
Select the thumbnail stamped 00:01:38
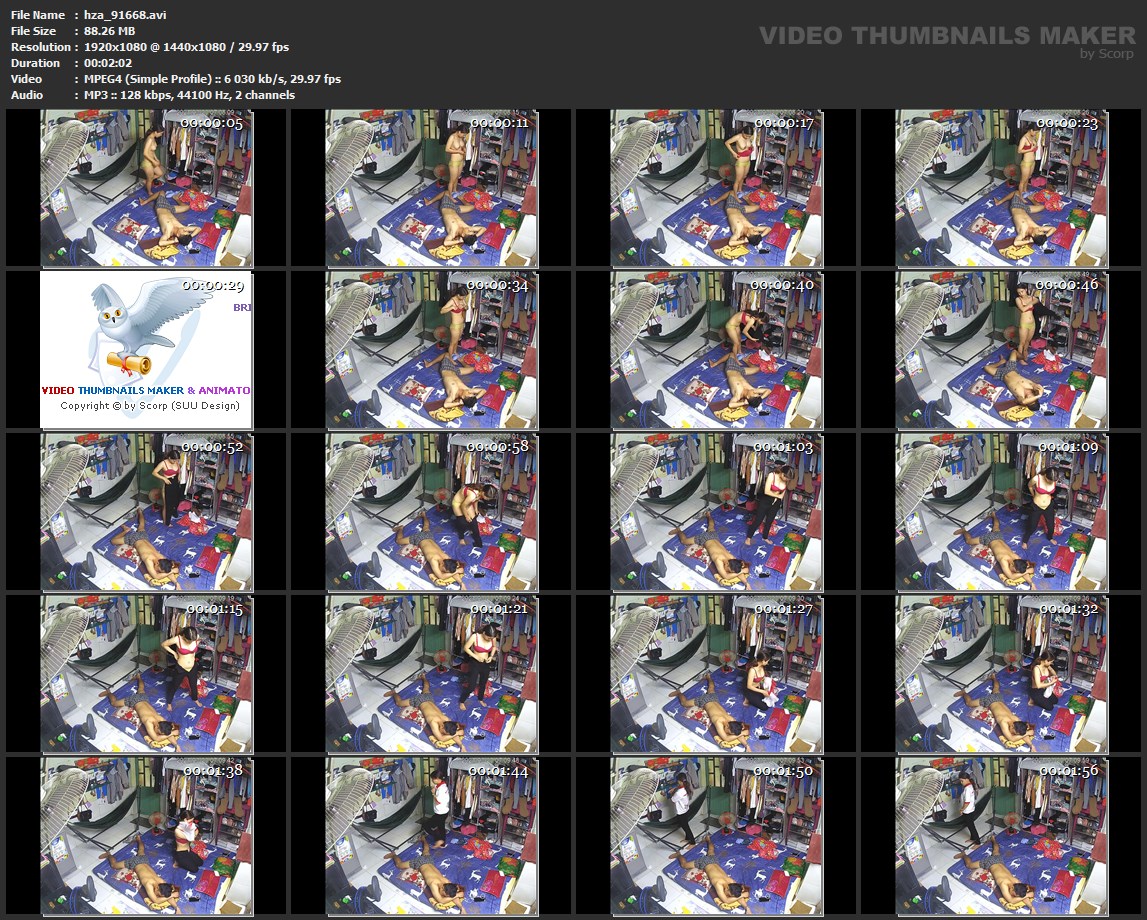click(146, 837)
